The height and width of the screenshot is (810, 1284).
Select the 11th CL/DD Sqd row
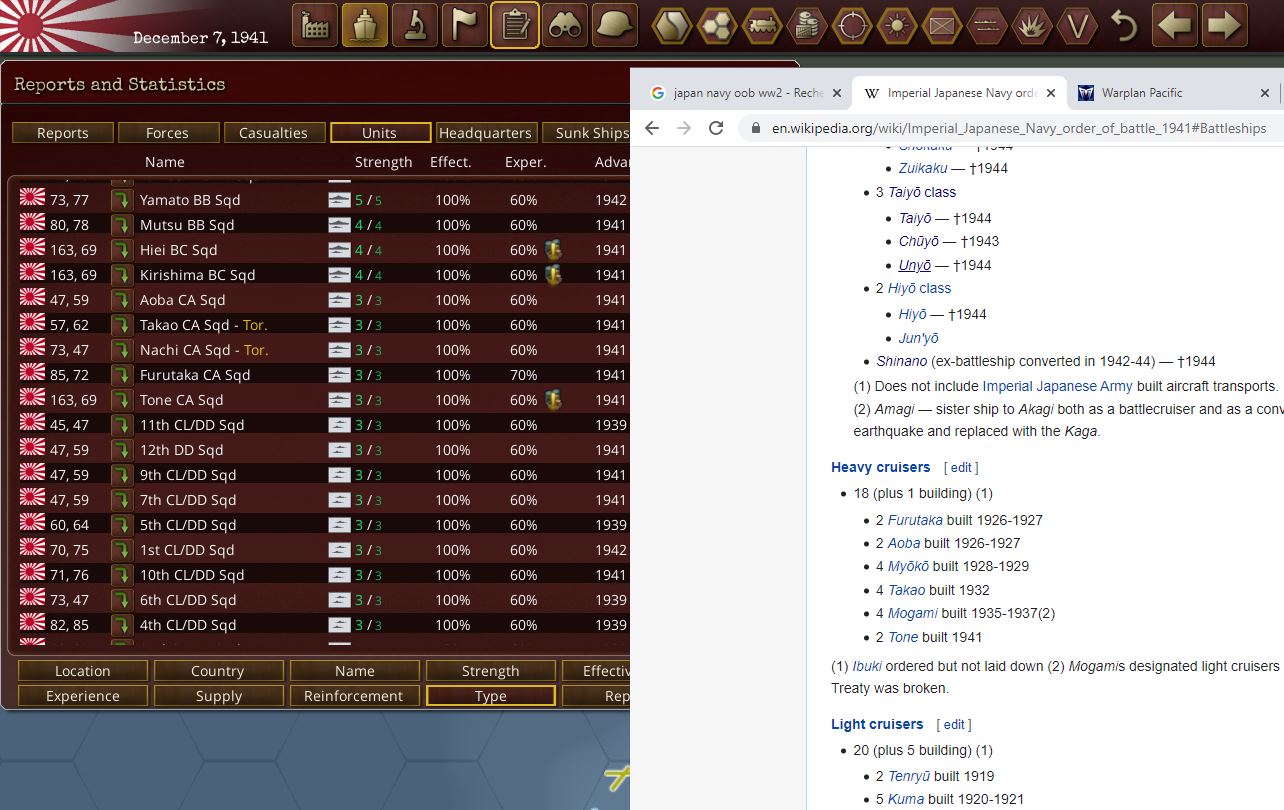[x=322, y=425]
